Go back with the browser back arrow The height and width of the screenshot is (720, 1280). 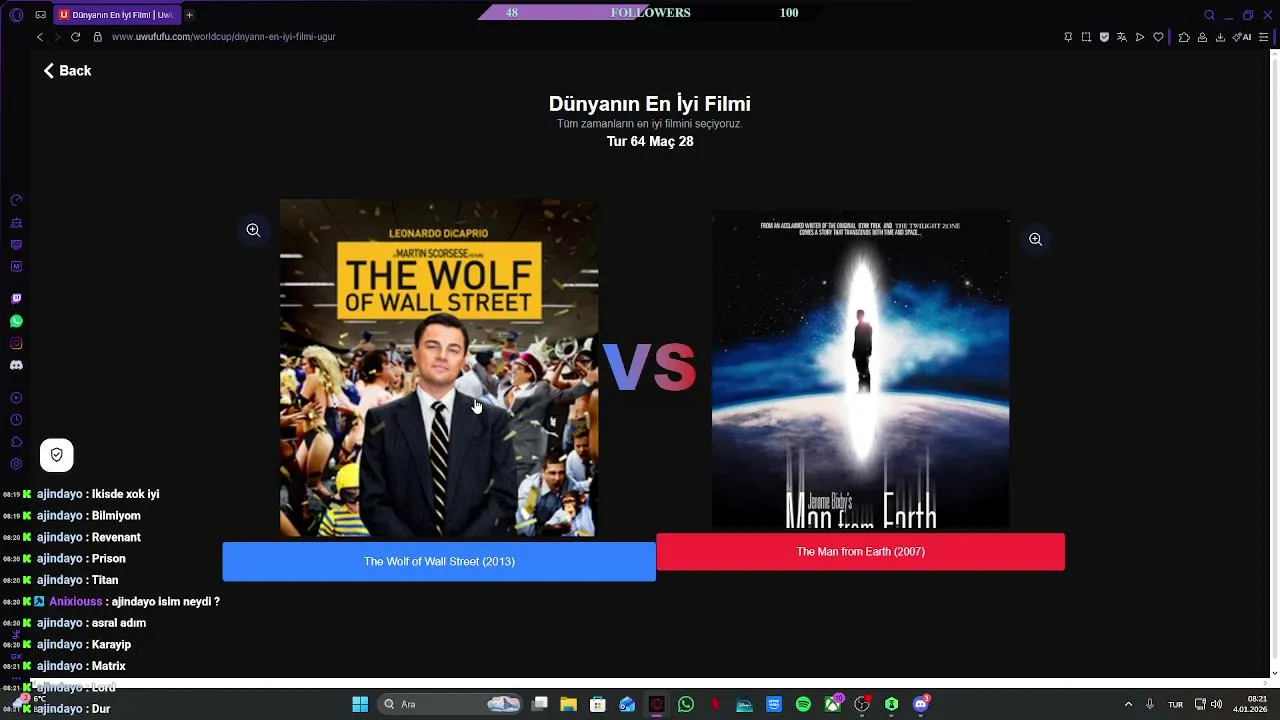coord(40,37)
